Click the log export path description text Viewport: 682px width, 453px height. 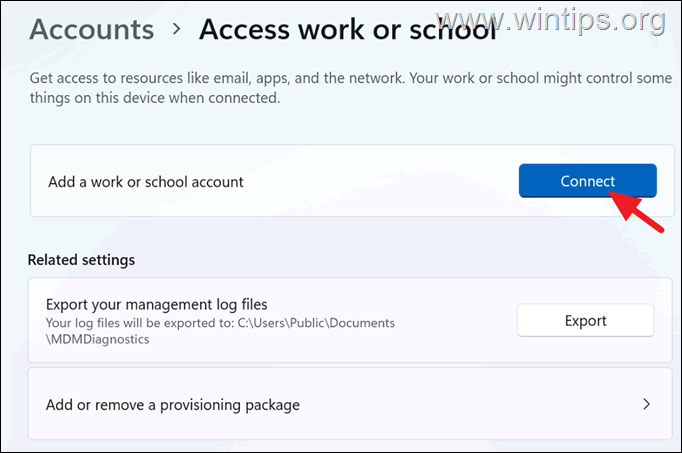click(220, 331)
